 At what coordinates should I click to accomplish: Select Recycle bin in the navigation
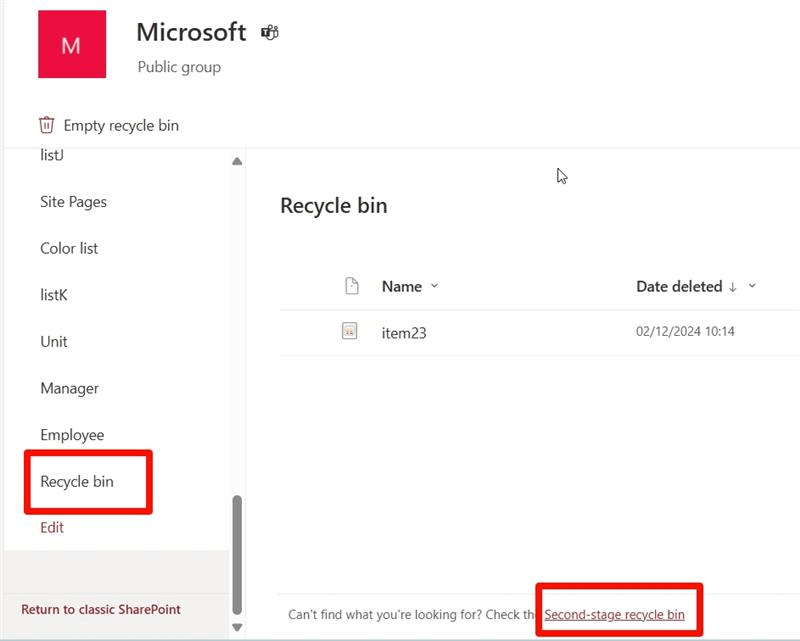tap(77, 482)
